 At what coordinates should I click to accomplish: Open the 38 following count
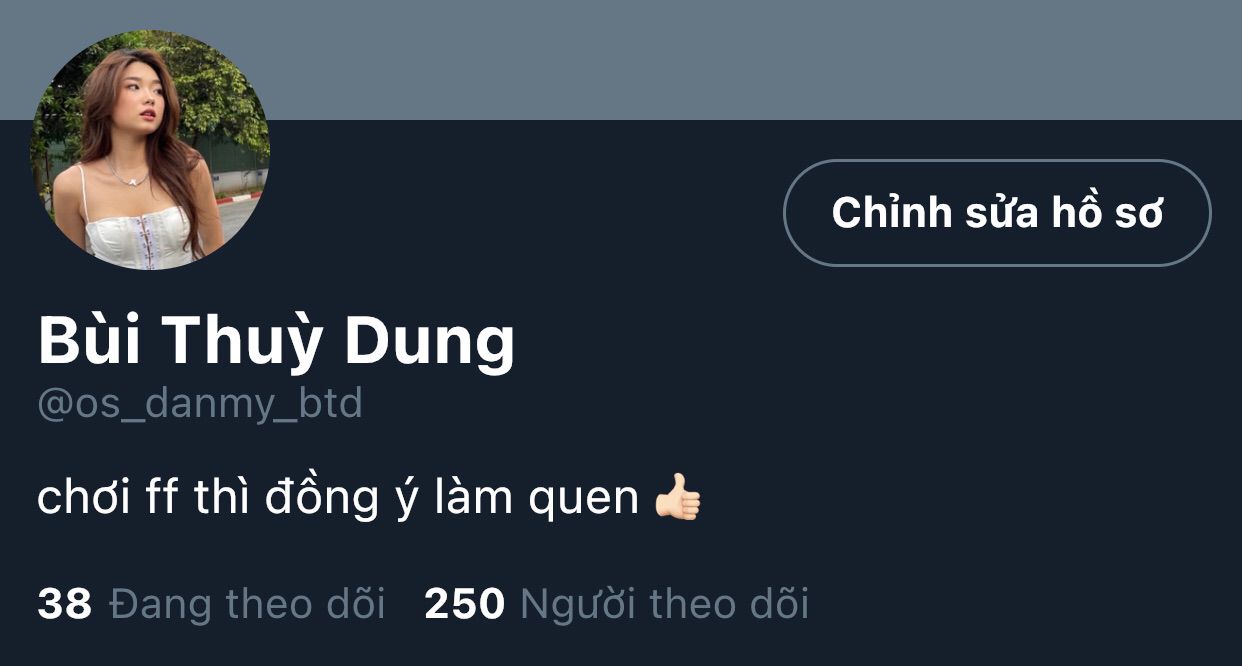[x=65, y=604]
